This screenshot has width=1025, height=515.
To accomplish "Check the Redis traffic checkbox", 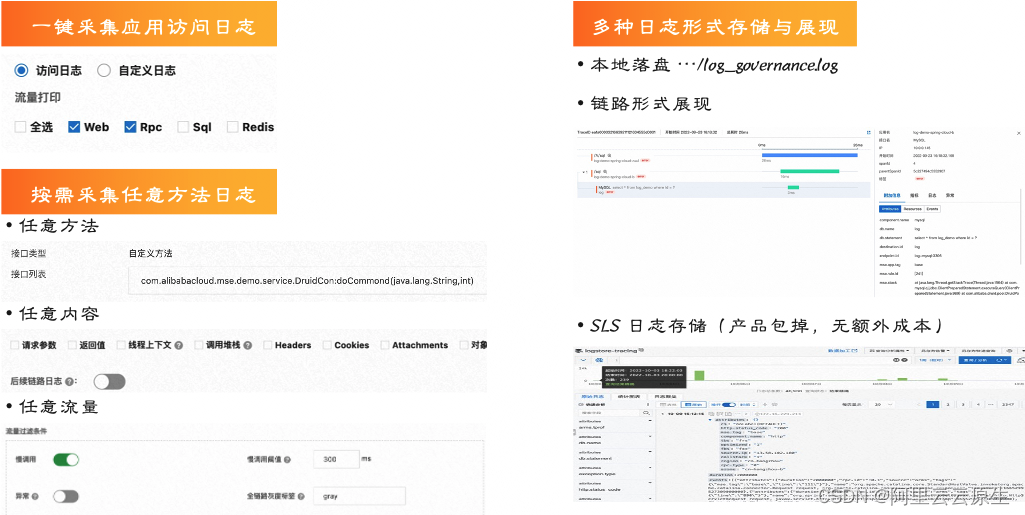I will pyautogui.click(x=232, y=127).
